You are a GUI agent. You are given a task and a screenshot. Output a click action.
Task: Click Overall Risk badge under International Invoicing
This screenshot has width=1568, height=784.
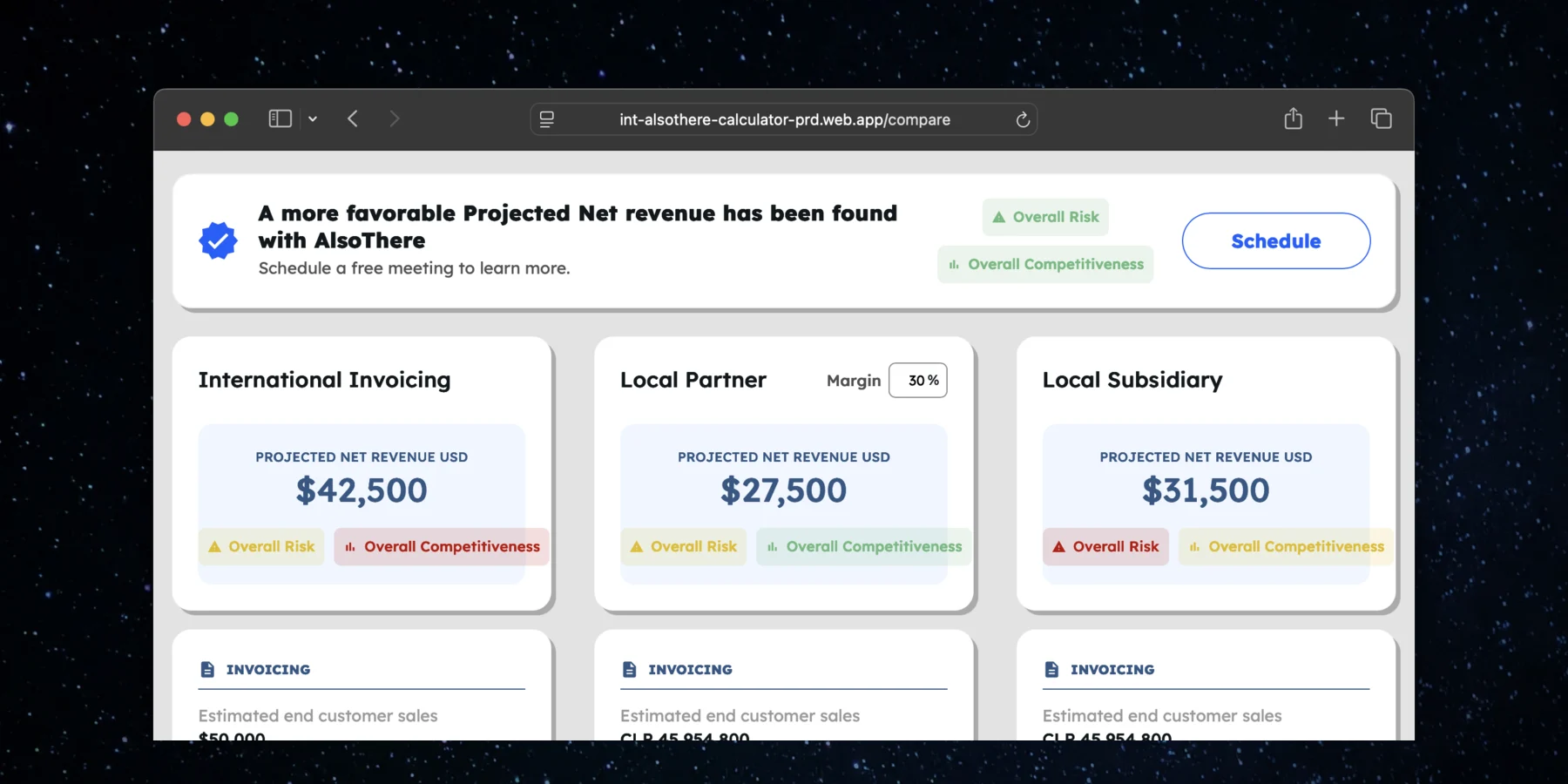pos(261,547)
